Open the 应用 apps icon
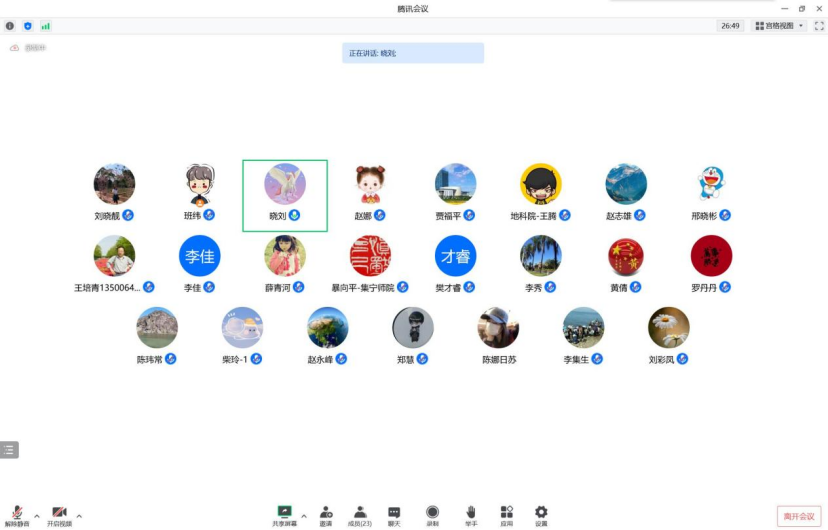This screenshot has width=828, height=530. pyautogui.click(x=507, y=514)
